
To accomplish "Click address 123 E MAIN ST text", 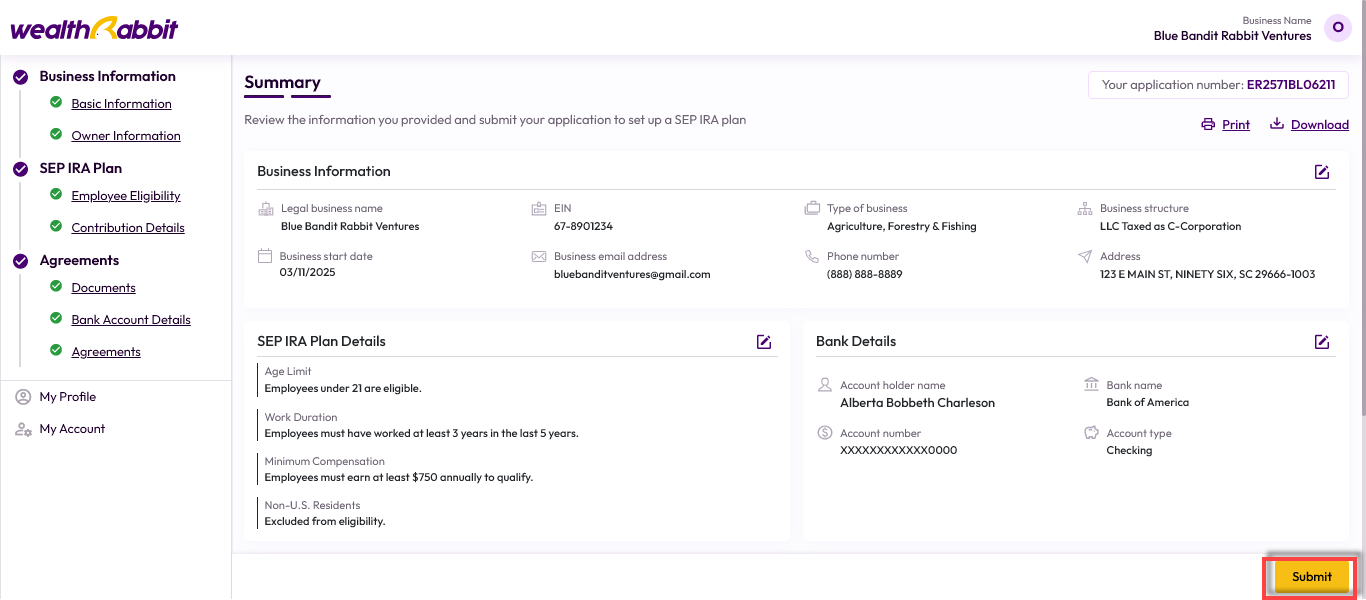I will [x=1207, y=274].
